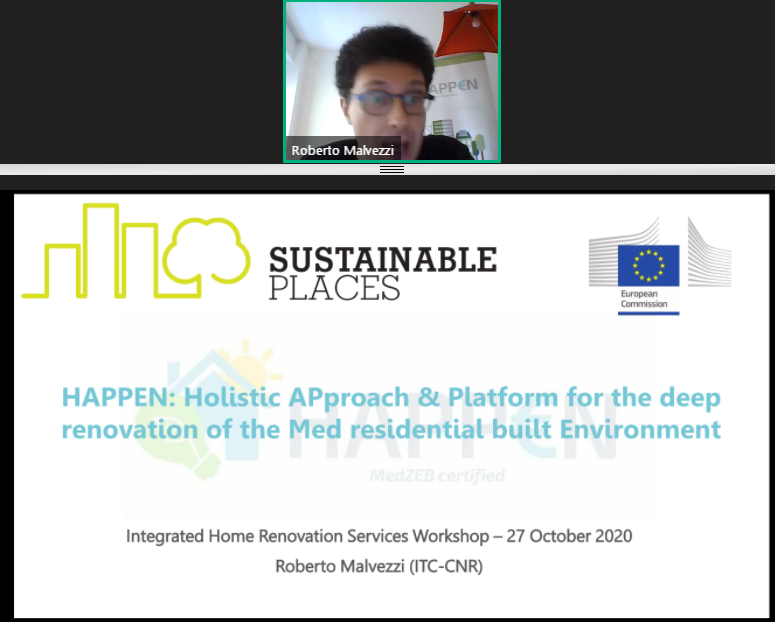
Task: Click the Sustainable Places skyline logo
Action: (136, 251)
